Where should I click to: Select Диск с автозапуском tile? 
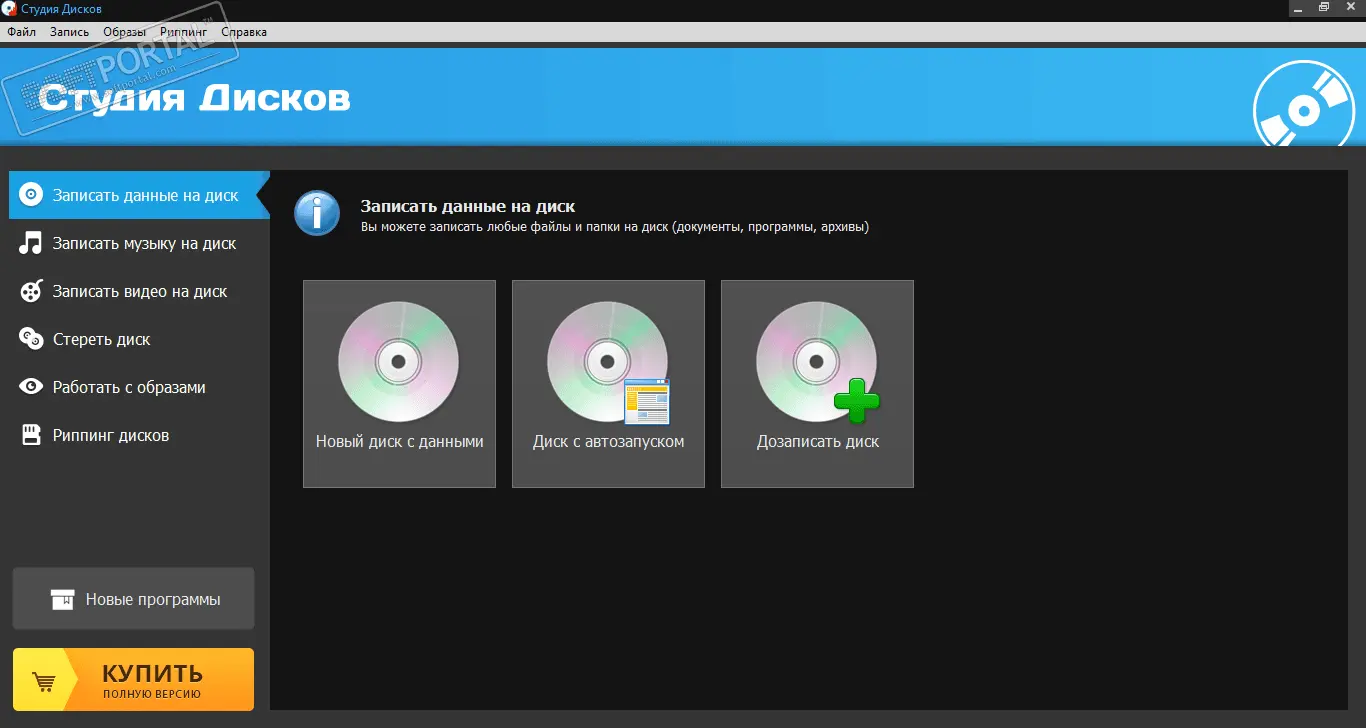(x=608, y=384)
